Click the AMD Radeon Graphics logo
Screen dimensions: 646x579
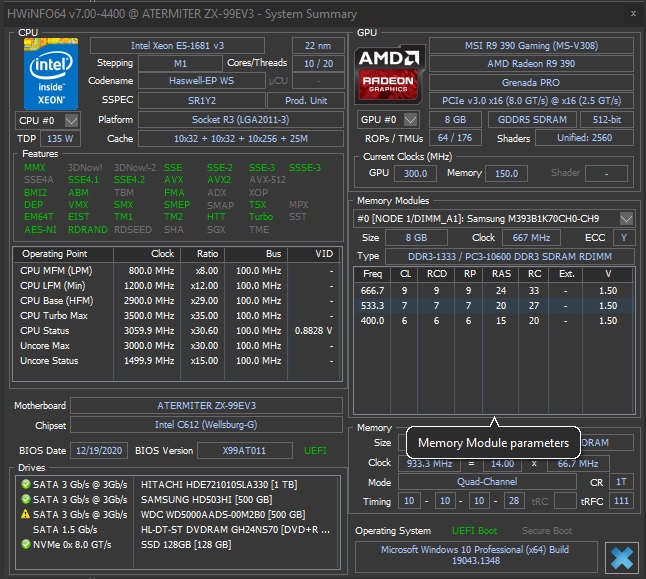click(389, 74)
